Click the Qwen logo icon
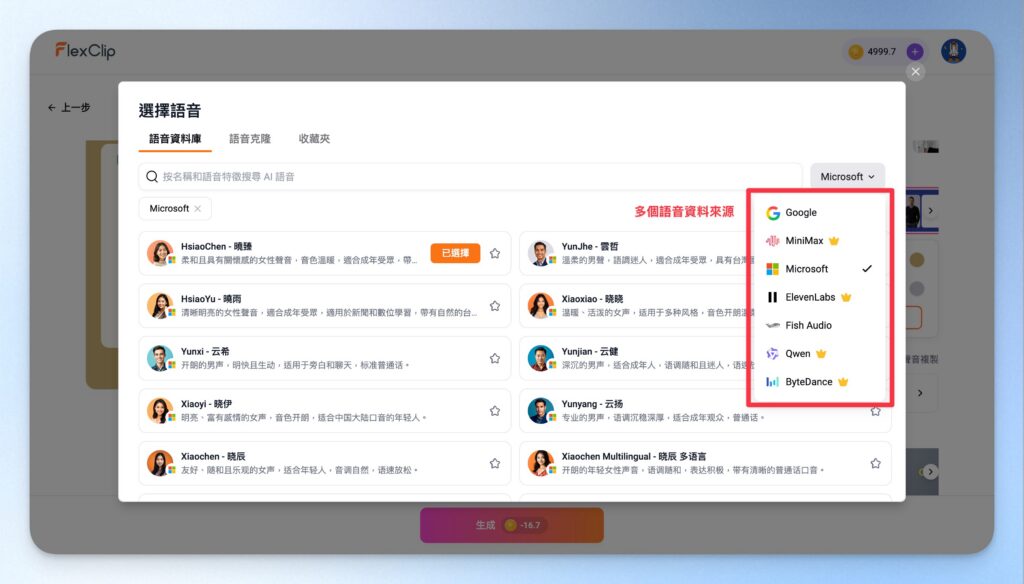 pos(773,353)
